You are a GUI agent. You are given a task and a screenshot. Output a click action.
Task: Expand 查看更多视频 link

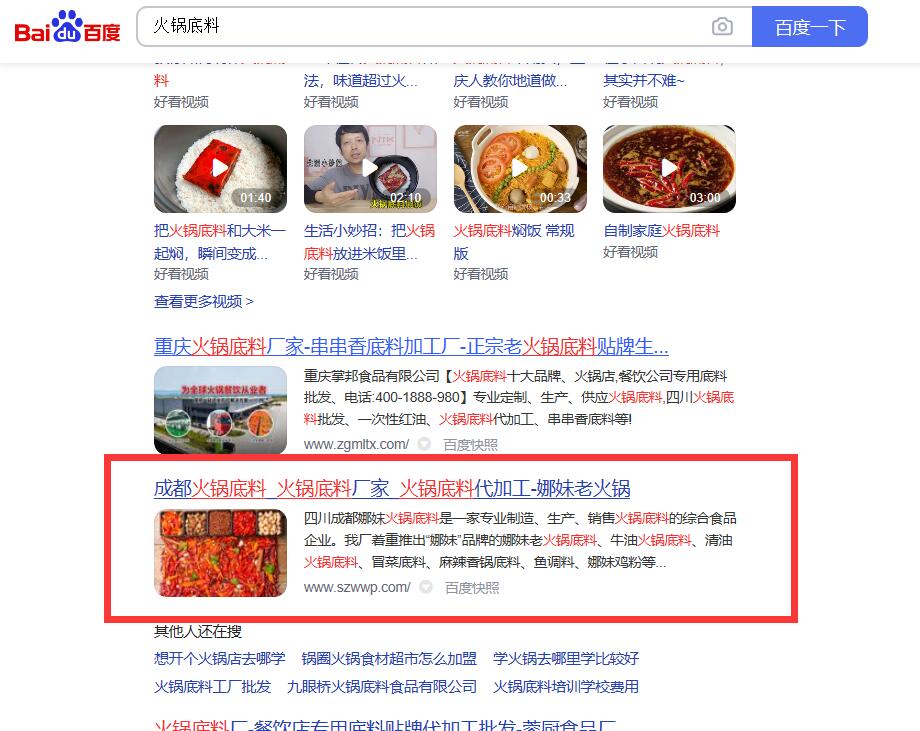tap(204, 302)
